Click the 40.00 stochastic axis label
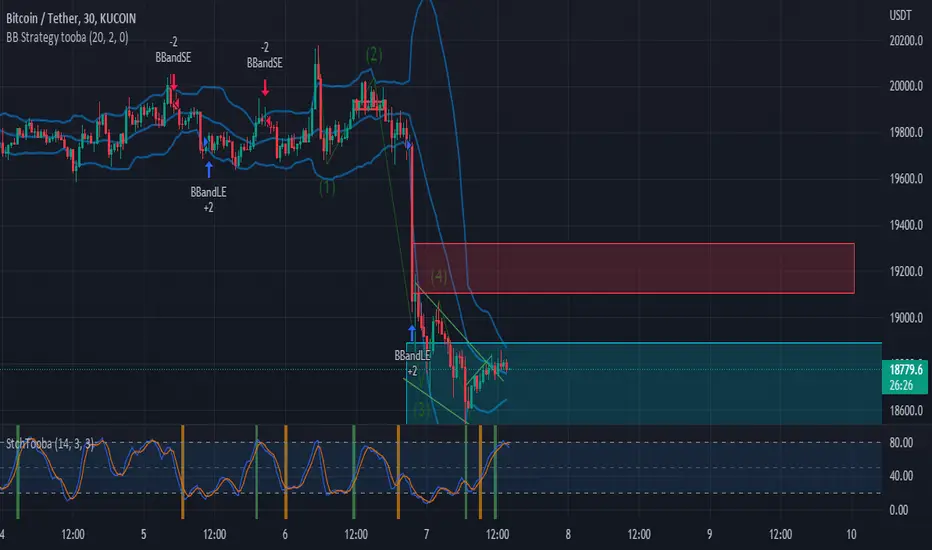This screenshot has height=550, width=932. point(901,476)
